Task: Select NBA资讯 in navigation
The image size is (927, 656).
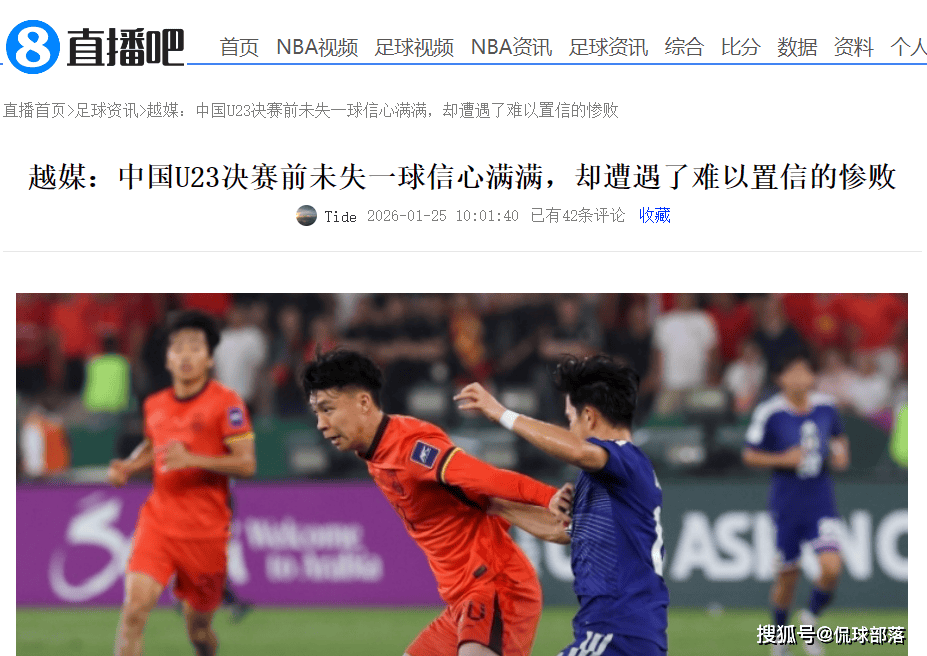Action: (x=511, y=47)
